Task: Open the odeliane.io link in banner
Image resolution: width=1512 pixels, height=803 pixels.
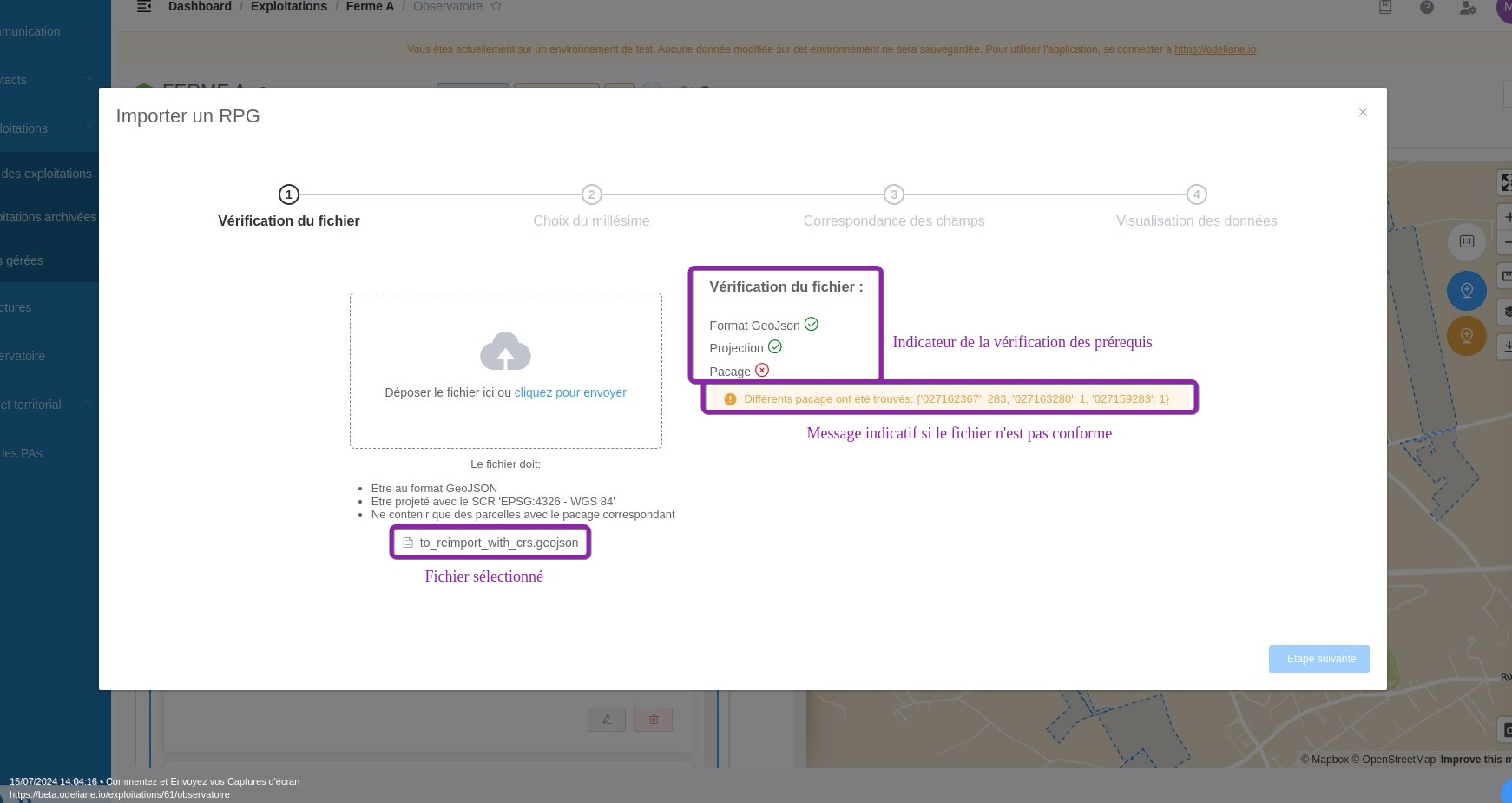Action: (1214, 49)
